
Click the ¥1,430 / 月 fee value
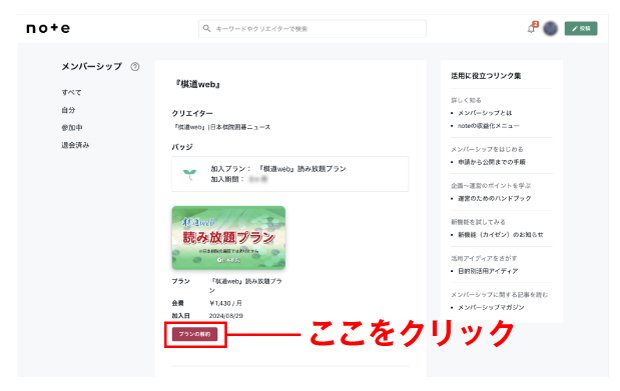click(x=225, y=303)
